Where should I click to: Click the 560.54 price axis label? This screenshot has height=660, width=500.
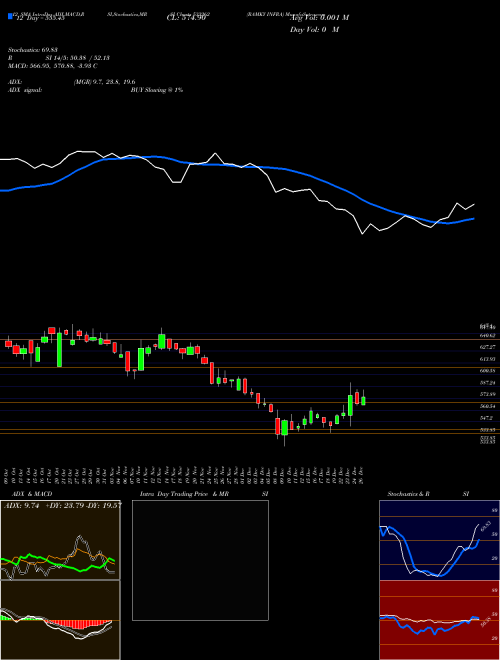pos(488,406)
